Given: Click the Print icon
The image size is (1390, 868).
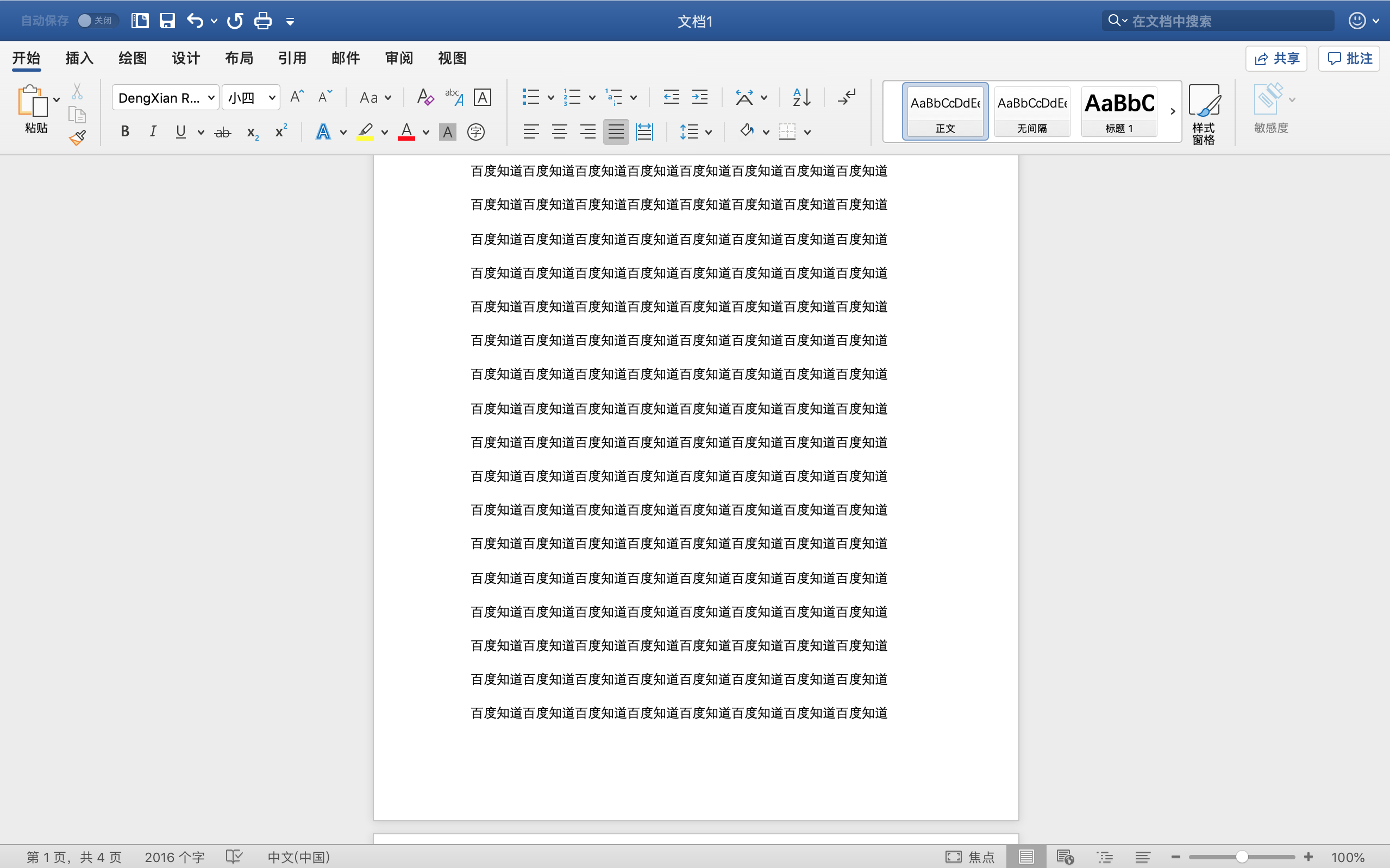Looking at the screenshot, I should click(x=263, y=21).
